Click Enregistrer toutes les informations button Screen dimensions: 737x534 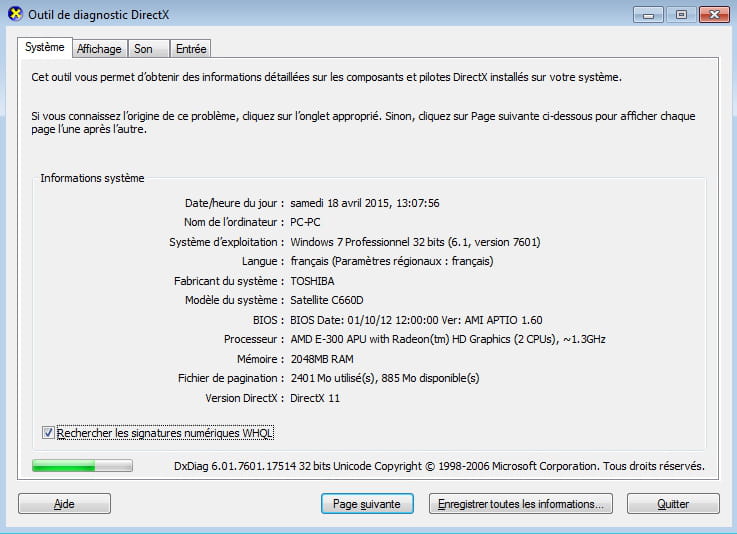pos(521,504)
